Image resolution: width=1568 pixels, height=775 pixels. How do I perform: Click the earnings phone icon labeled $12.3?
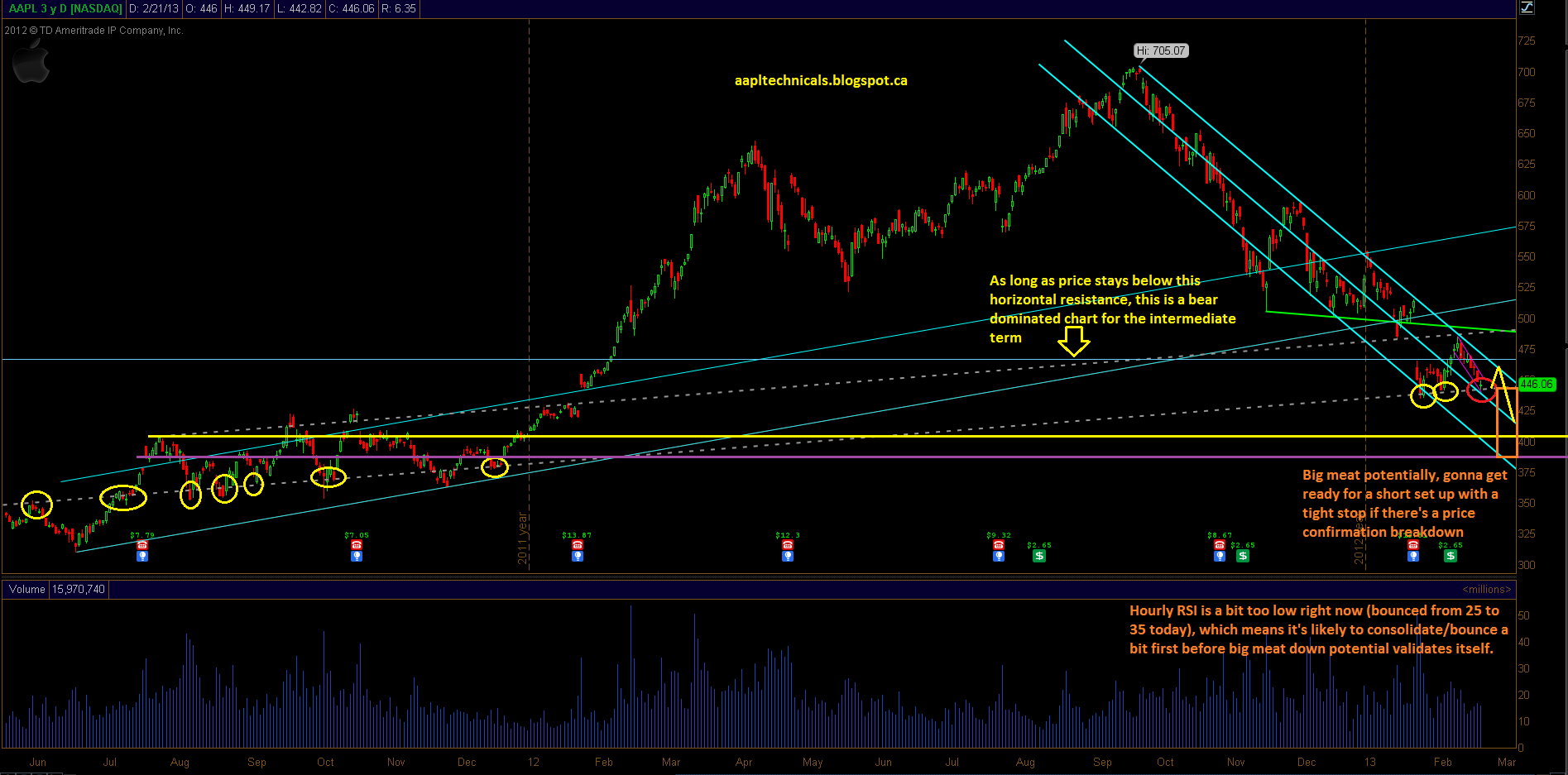[788, 545]
